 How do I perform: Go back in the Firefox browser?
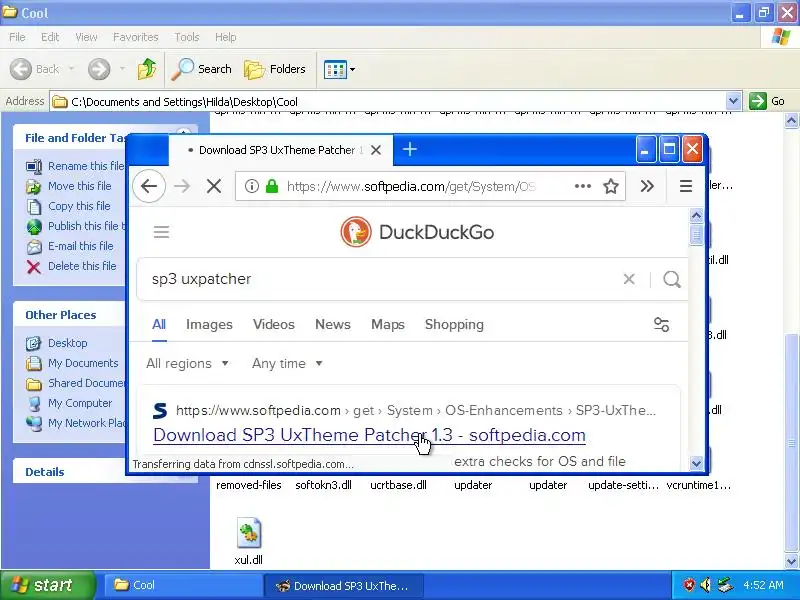149,186
